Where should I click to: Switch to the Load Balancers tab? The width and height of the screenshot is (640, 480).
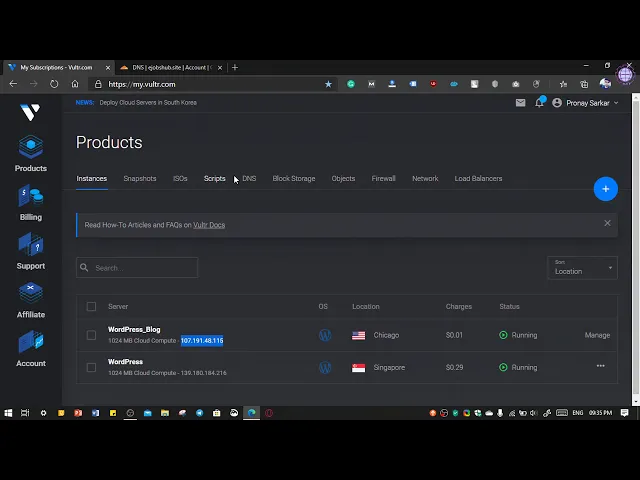click(x=478, y=178)
